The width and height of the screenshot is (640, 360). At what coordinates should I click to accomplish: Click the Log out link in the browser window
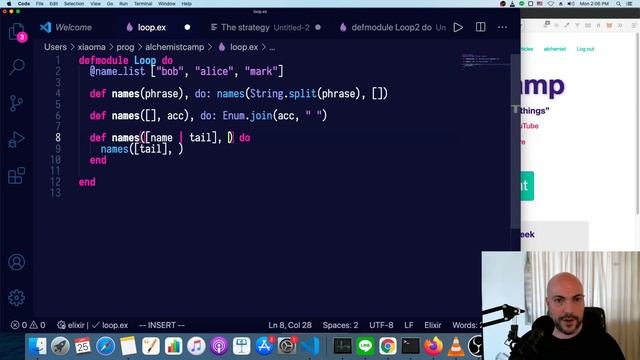click(x=585, y=49)
